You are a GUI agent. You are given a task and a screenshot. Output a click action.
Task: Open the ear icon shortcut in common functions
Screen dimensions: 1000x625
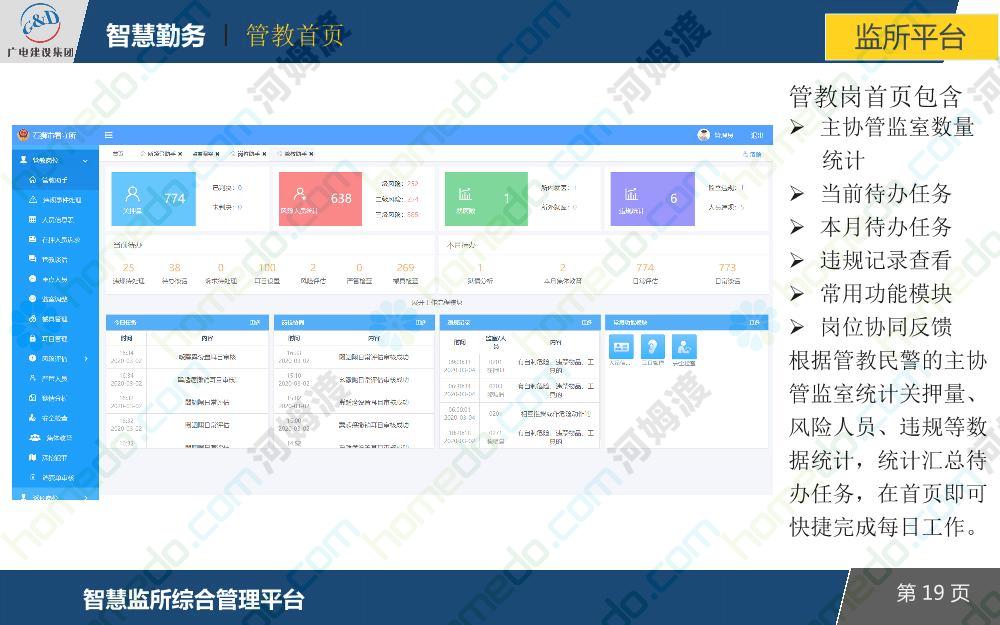click(653, 346)
